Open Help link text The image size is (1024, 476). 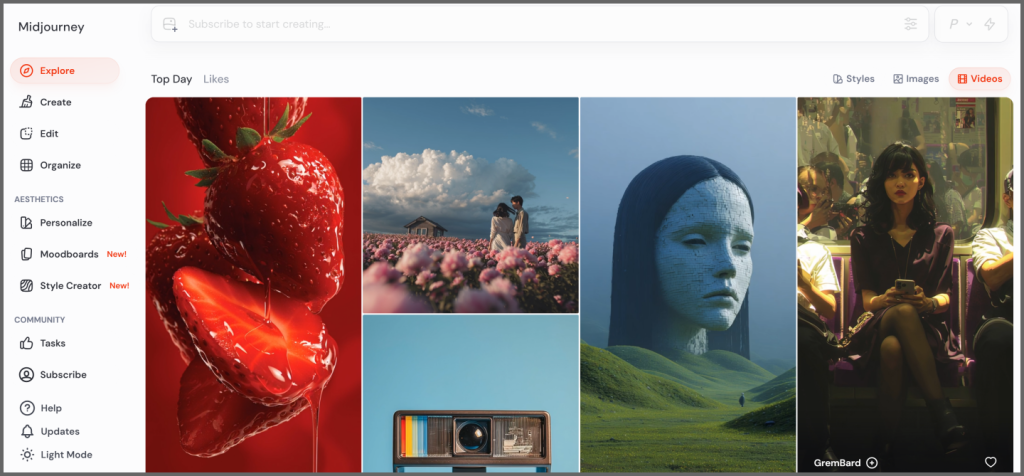51,408
